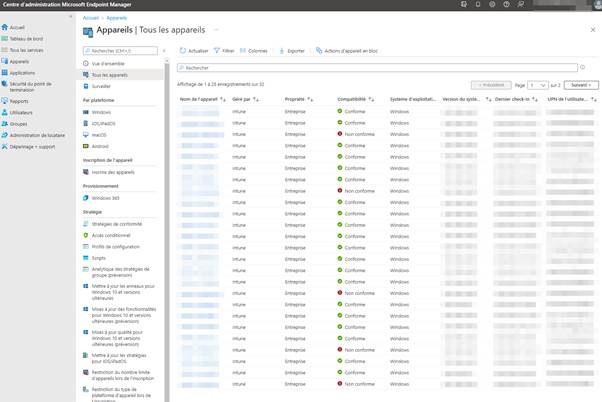
Task: Open the directory and subscription icon in the top bar
Action: 464,4
